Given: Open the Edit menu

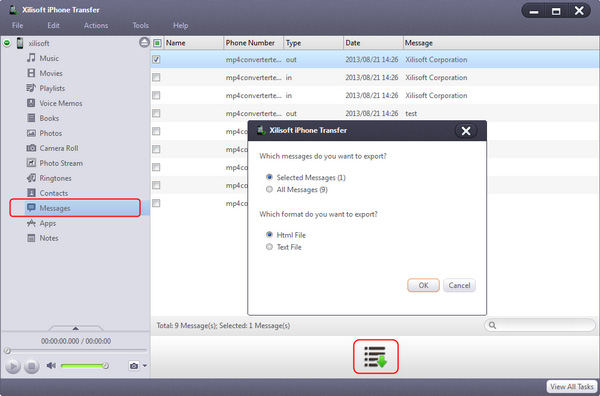Looking at the screenshot, I should coord(53,25).
